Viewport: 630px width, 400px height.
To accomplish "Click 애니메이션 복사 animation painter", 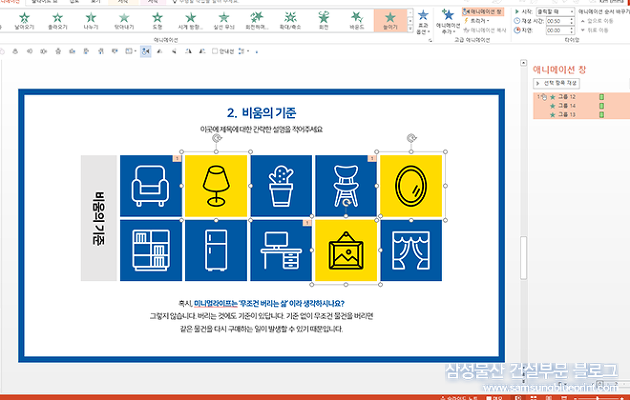I will (x=485, y=30).
